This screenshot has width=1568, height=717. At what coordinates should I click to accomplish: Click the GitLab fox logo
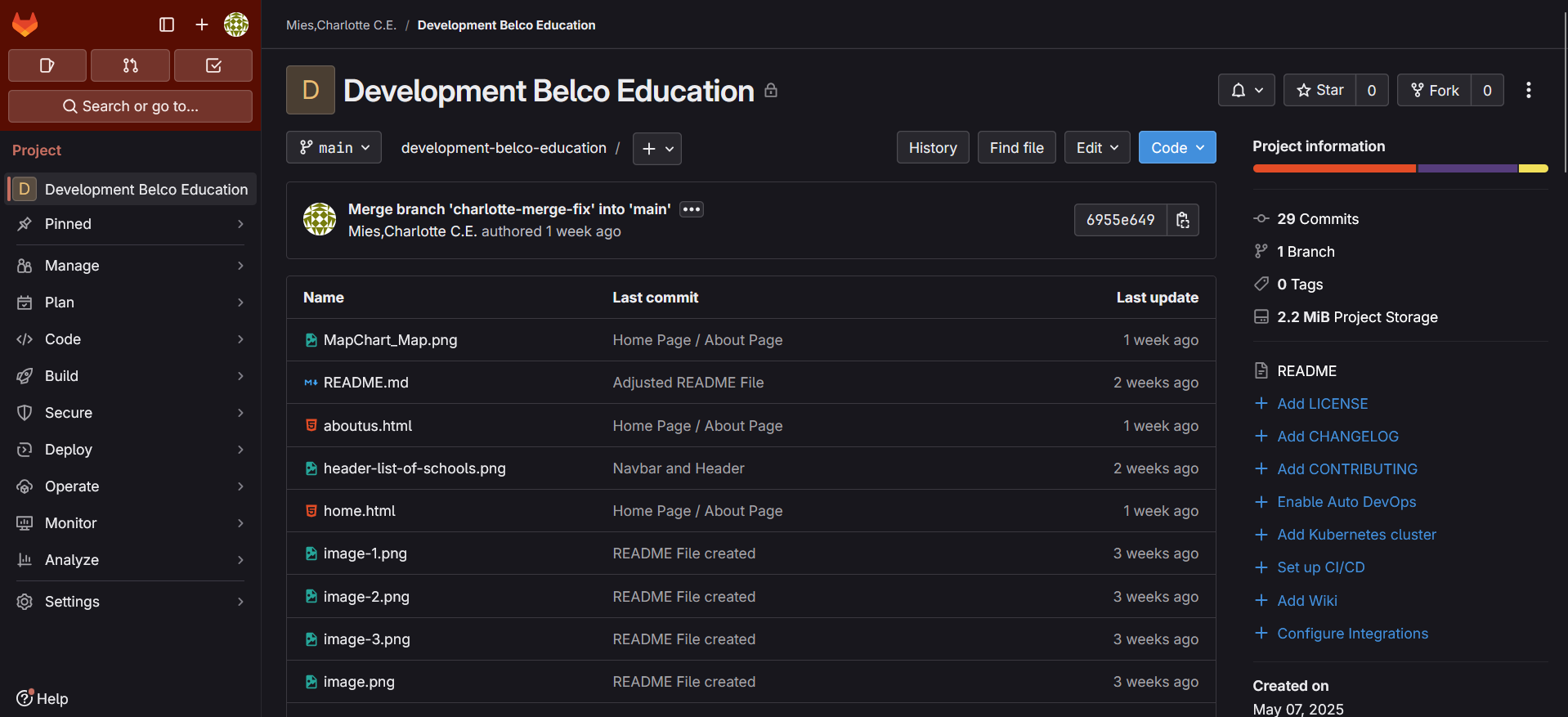25,25
